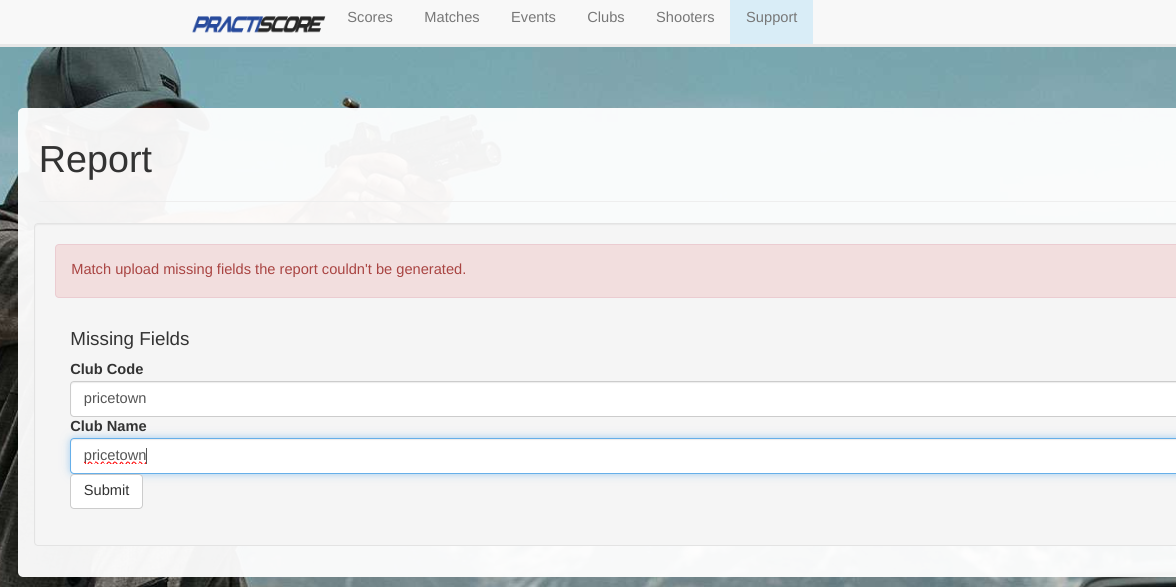Click the PractiScore logo
Screen dimensions: 1176x587
(x=258, y=23)
